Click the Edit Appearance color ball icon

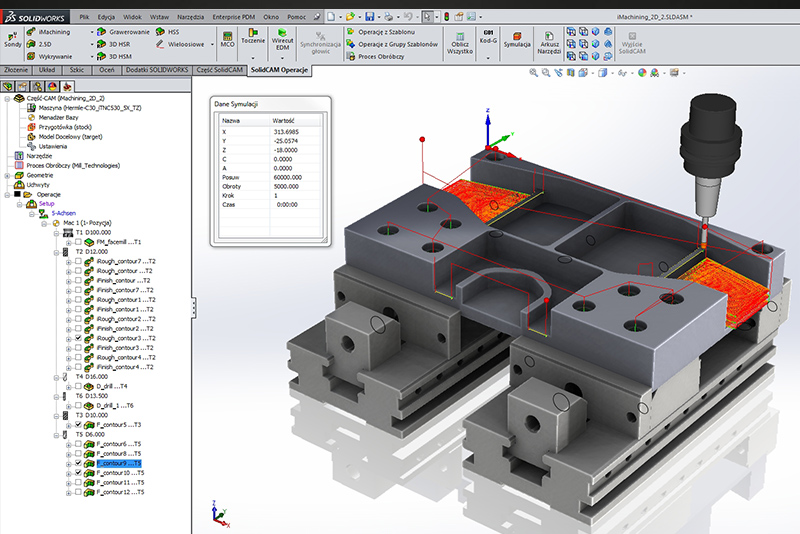coord(642,73)
